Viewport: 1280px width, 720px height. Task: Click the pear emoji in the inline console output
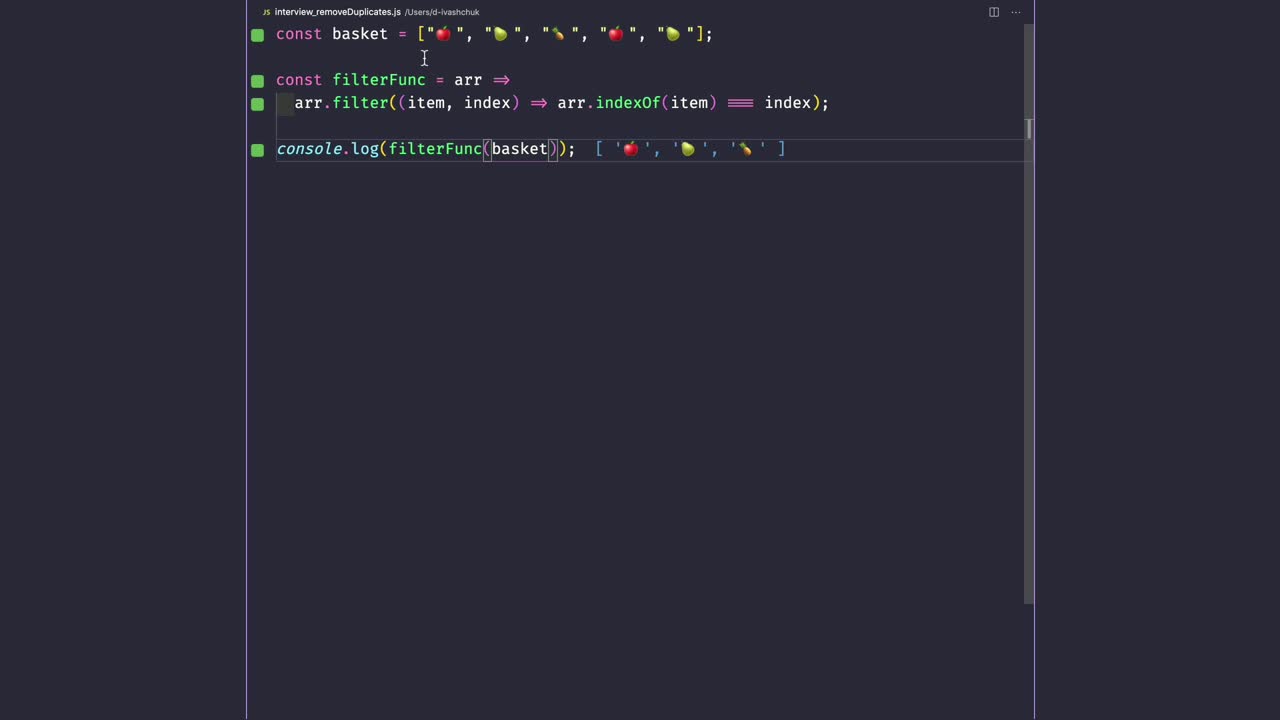point(686,148)
